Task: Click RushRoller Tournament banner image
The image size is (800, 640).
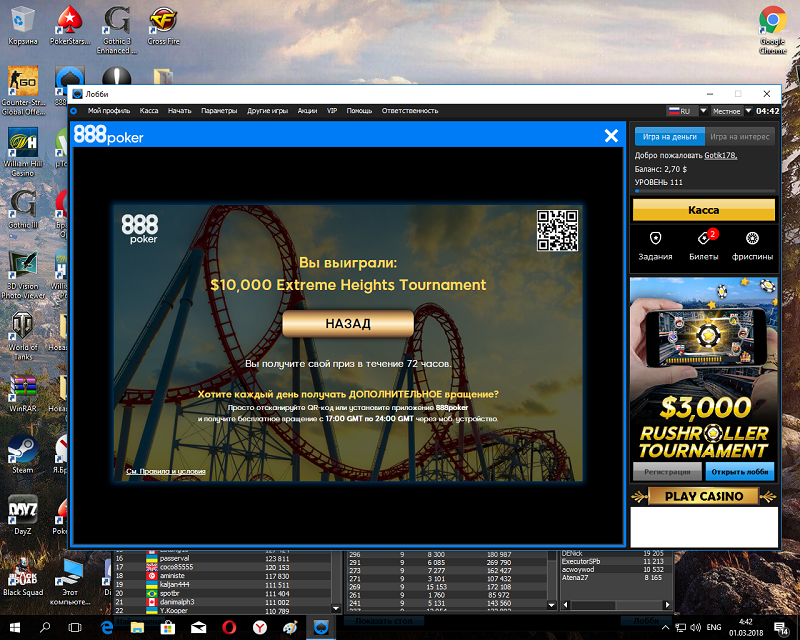Action: point(704,368)
